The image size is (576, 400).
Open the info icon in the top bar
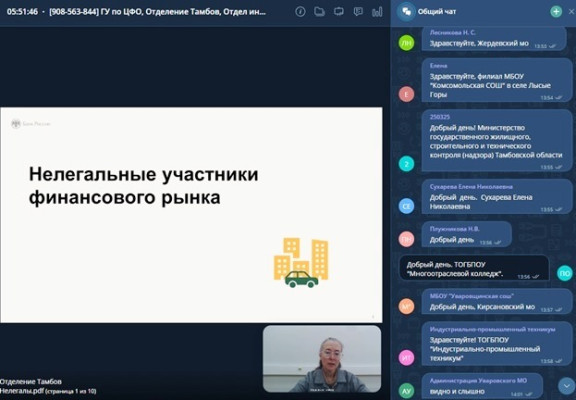coord(300,12)
